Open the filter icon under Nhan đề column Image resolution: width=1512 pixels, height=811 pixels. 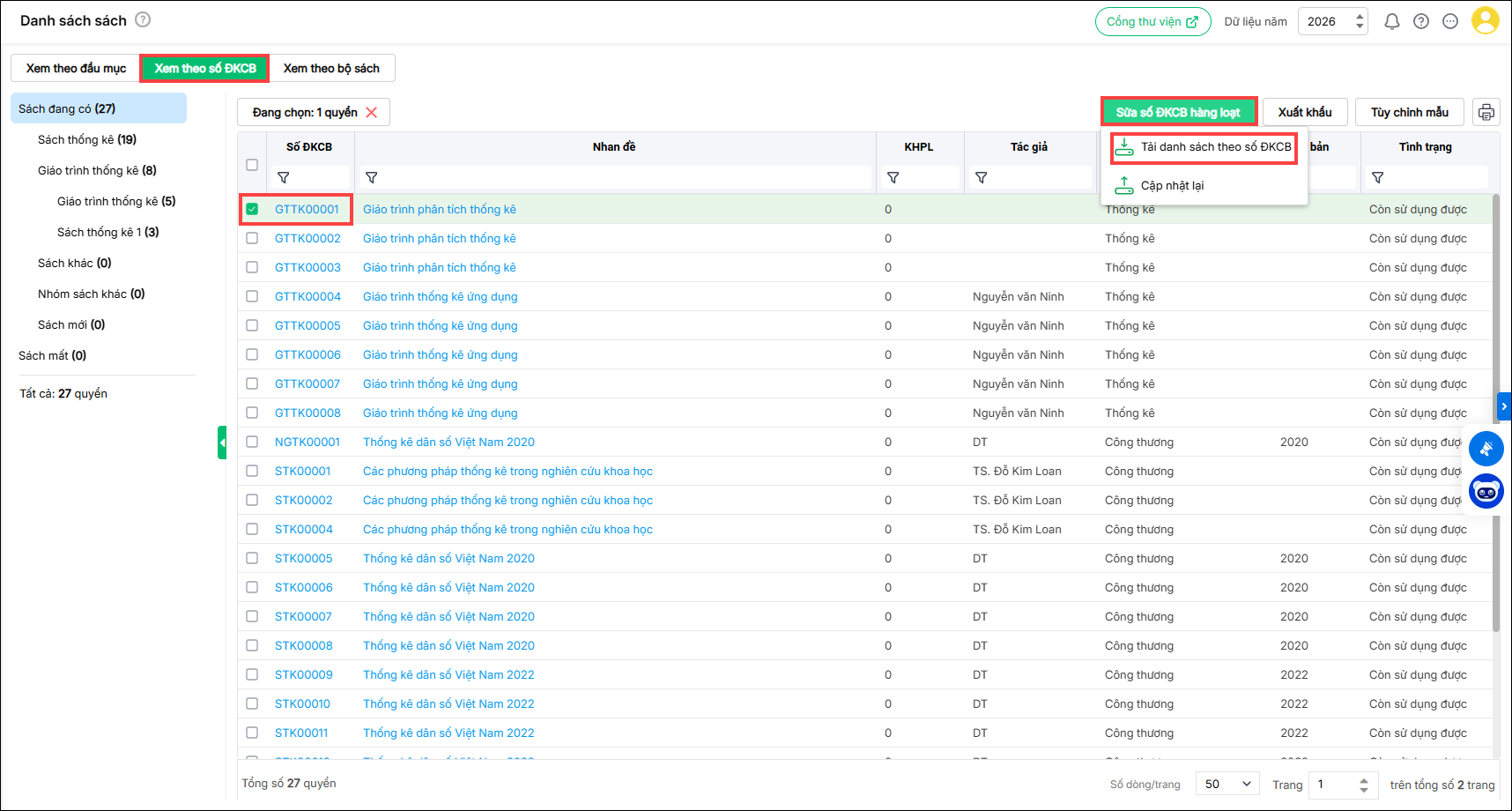pyautogui.click(x=372, y=178)
